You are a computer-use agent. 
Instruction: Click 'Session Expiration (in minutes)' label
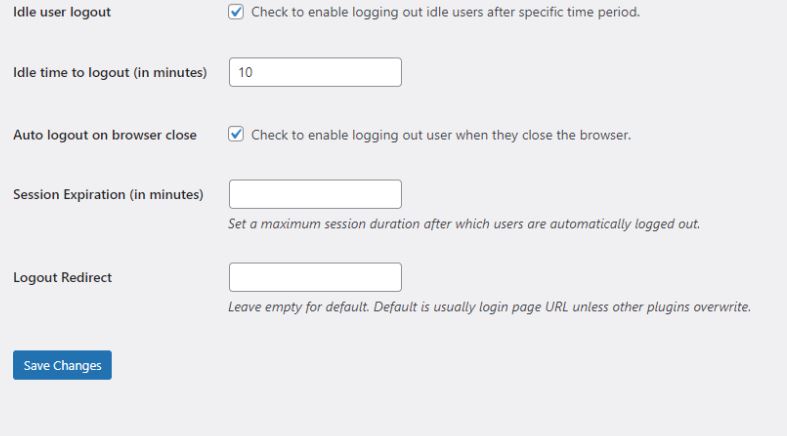(x=108, y=195)
